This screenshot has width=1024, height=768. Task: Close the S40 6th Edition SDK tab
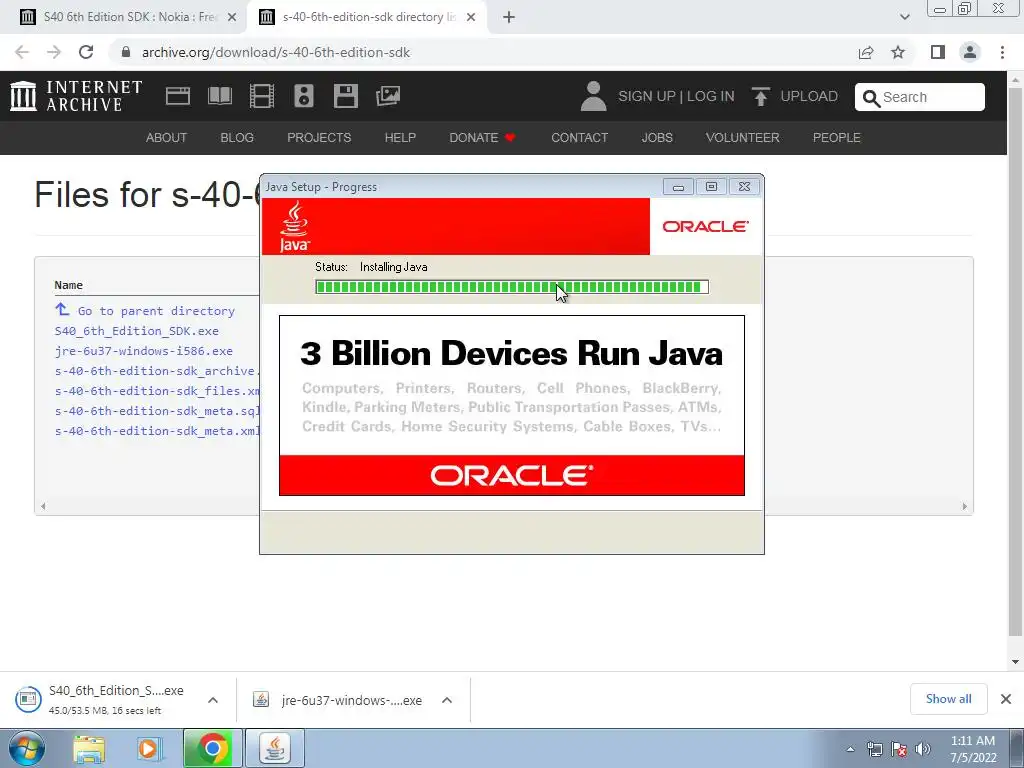[232, 18]
